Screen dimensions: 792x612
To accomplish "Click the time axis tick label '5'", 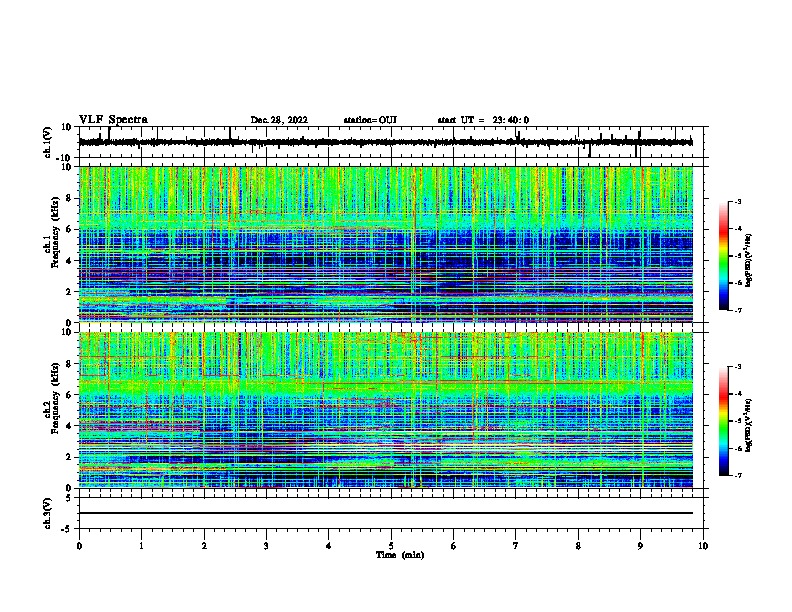I will 391,546.
